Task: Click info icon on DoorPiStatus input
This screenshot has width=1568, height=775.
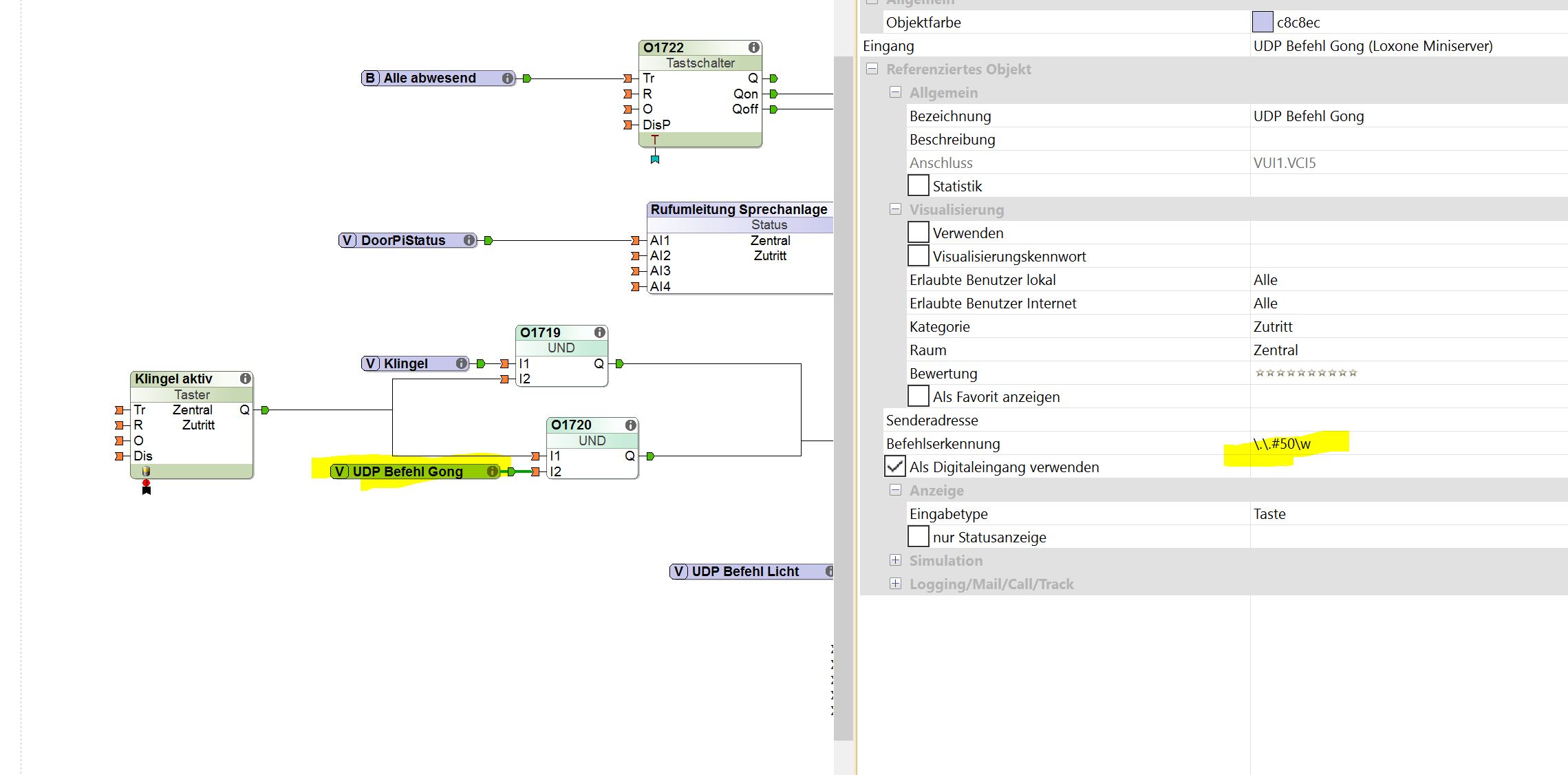Action: tap(469, 240)
